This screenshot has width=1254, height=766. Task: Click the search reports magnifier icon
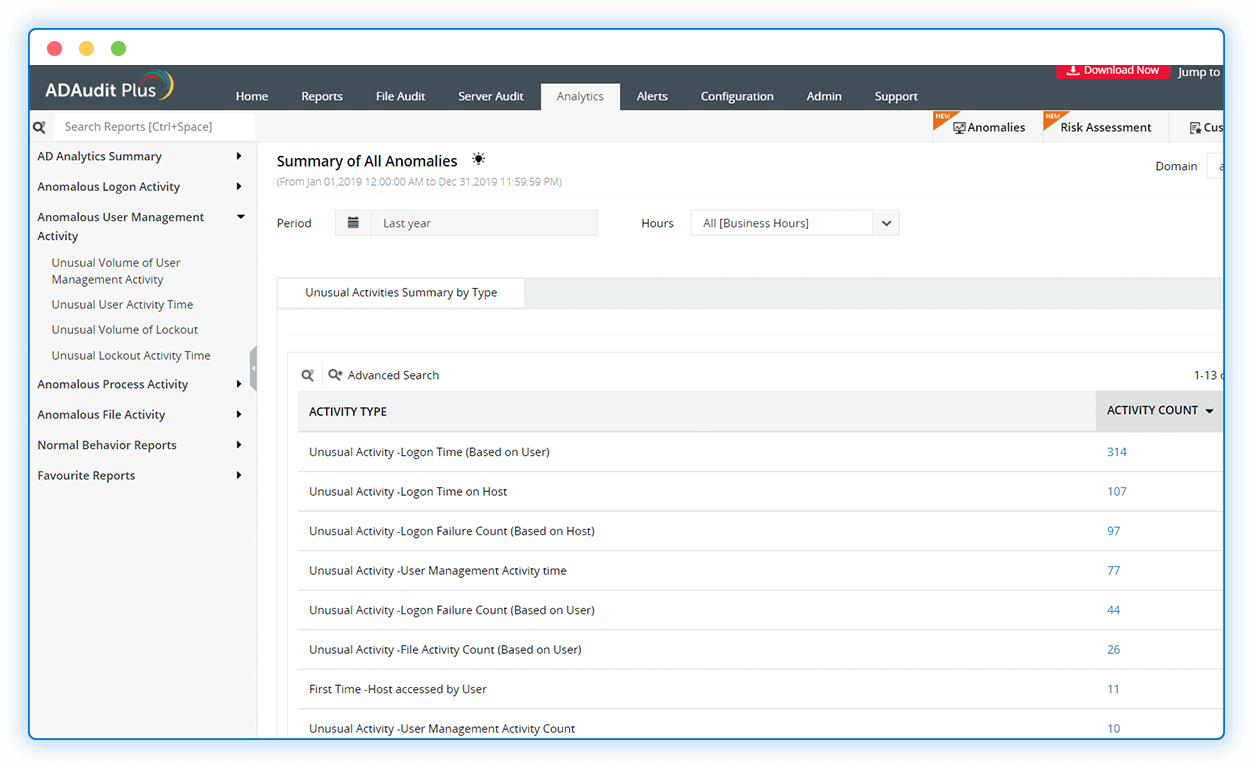click(40, 127)
